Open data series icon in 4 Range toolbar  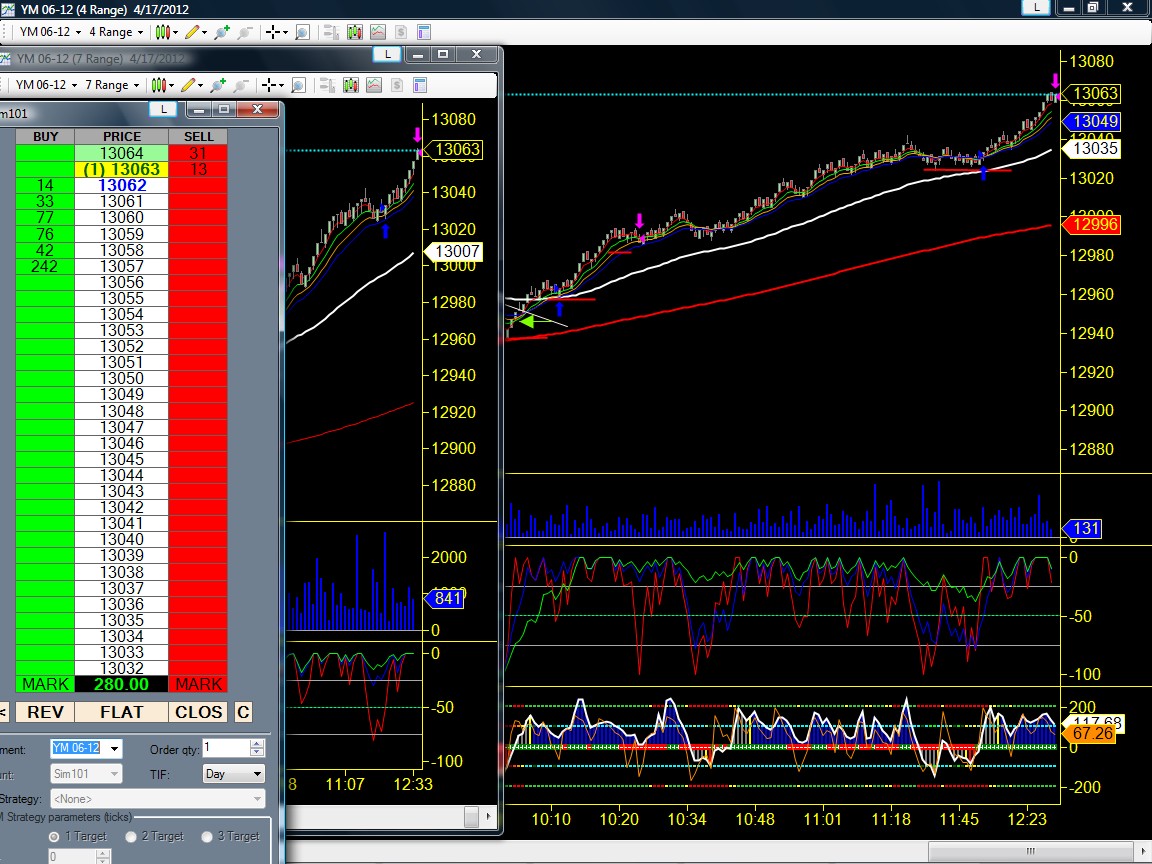point(355,32)
